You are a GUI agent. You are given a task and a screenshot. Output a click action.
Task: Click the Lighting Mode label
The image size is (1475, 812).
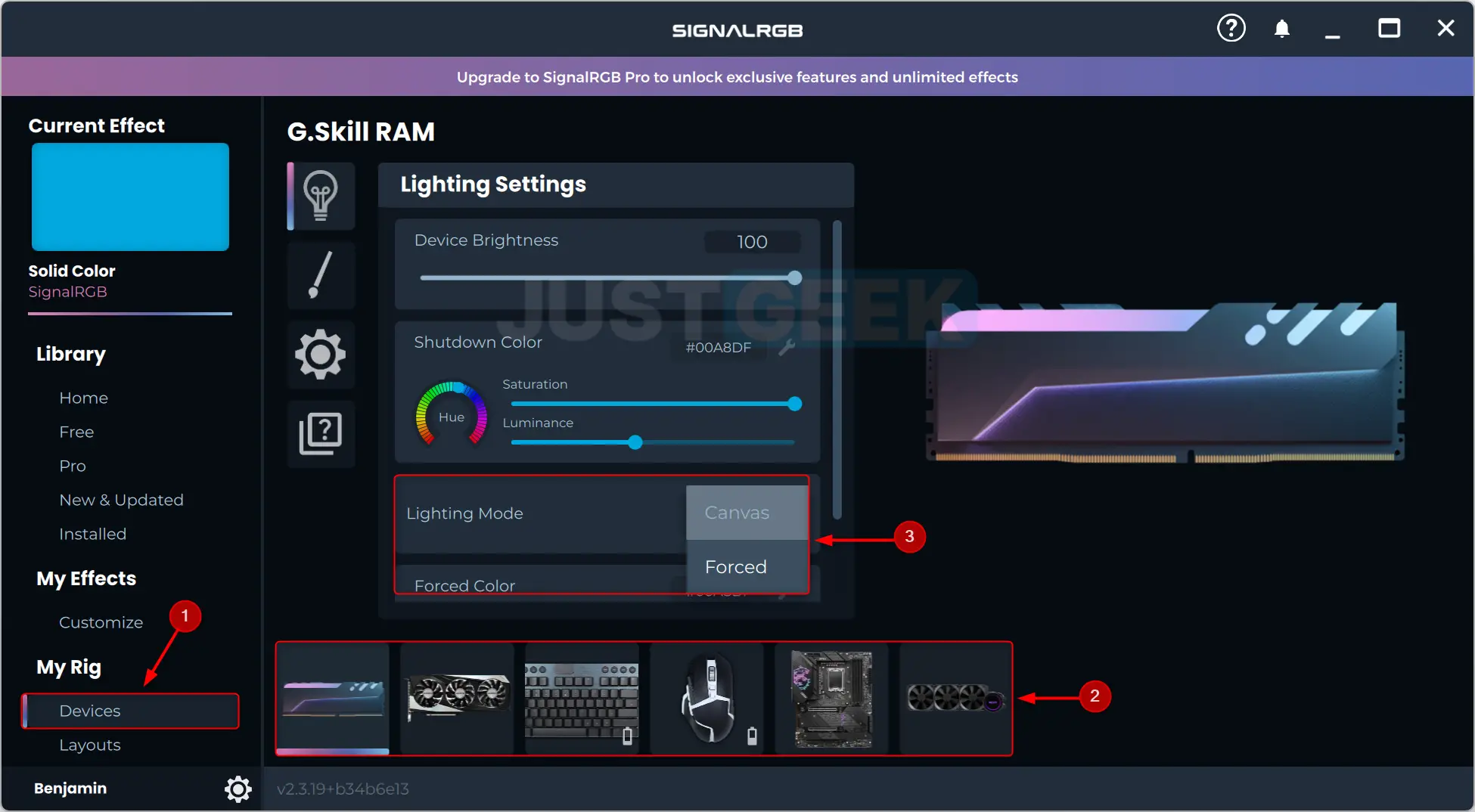tap(464, 513)
